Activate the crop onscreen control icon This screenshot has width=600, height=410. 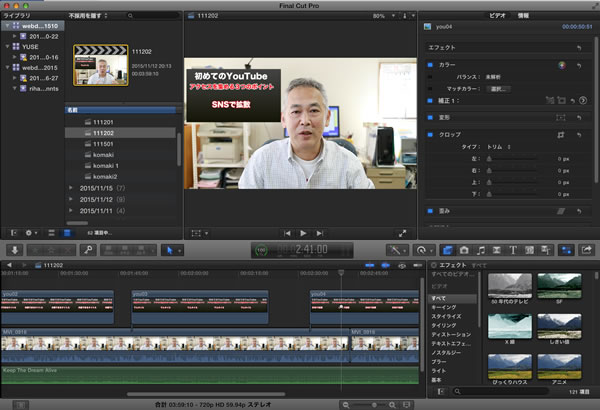[561, 135]
